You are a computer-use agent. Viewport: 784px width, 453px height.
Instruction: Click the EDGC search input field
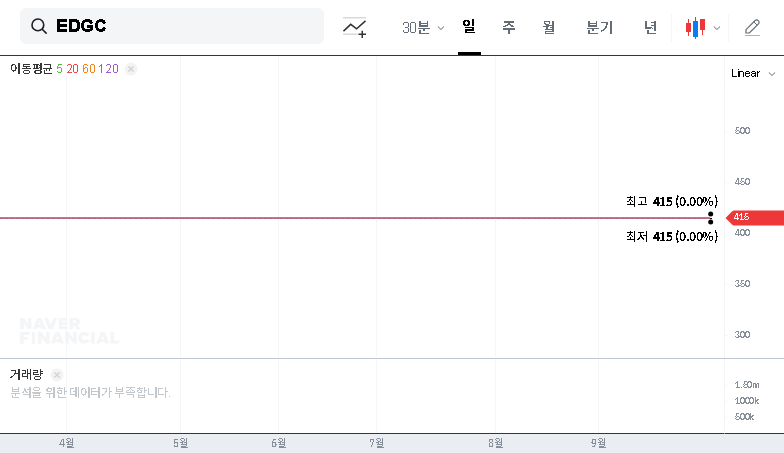click(172, 26)
